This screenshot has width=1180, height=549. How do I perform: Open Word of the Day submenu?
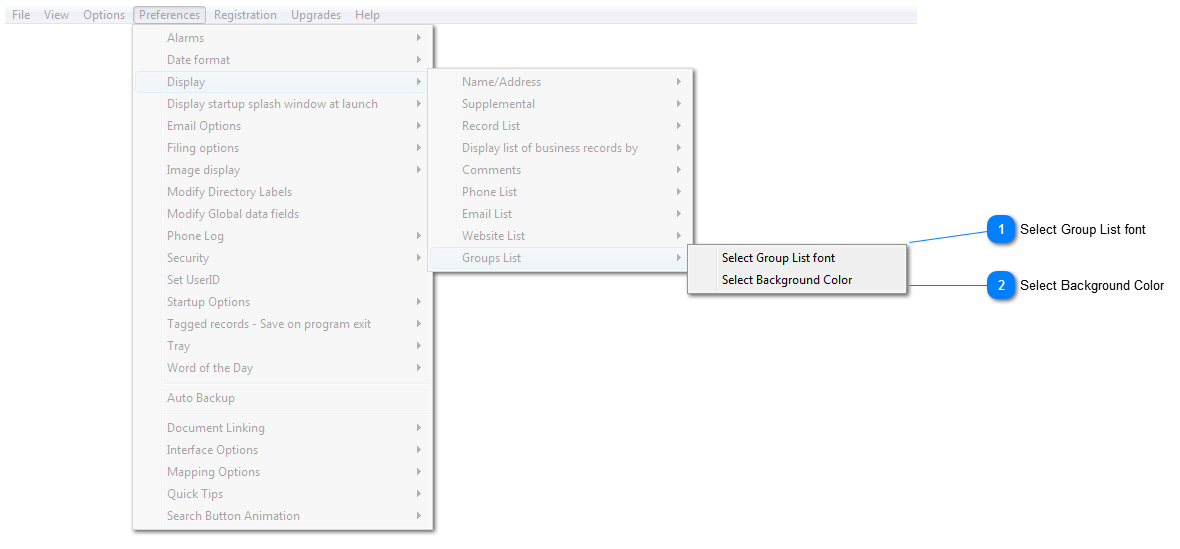[x=283, y=368]
